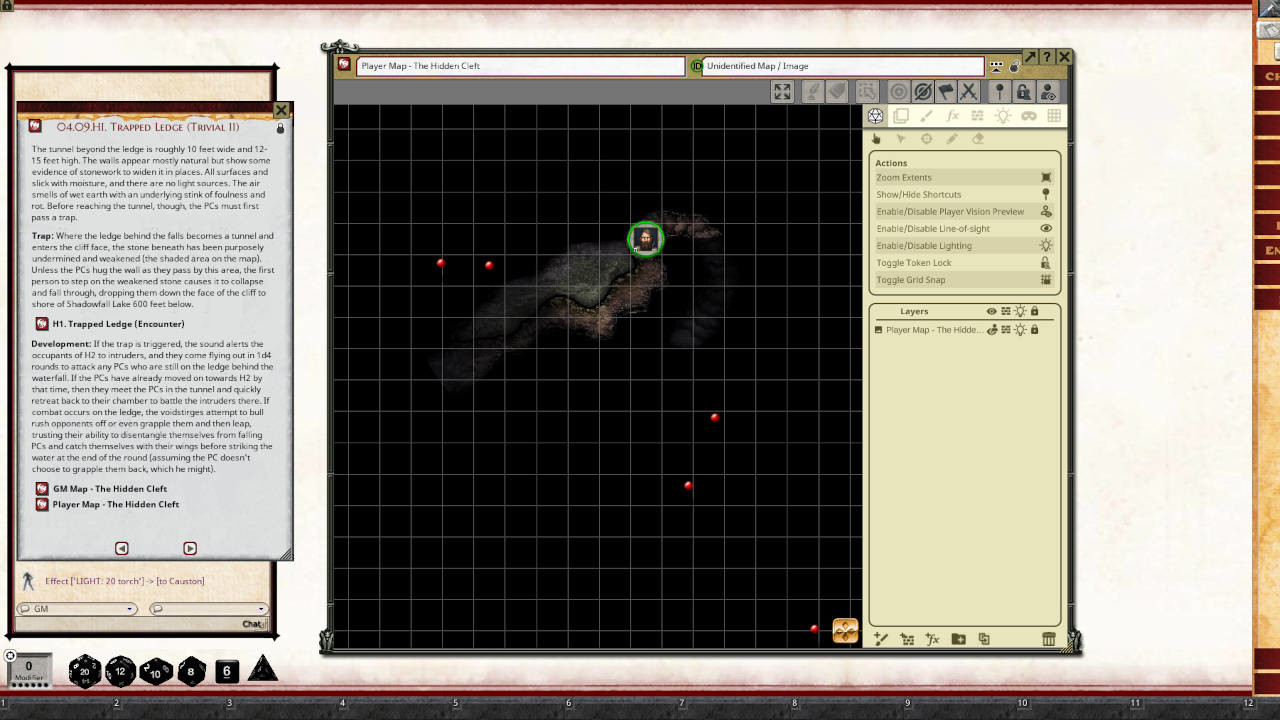Image resolution: width=1280 pixels, height=720 pixels.
Task: Advance to the next story page arrow
Action: [189, 548]
